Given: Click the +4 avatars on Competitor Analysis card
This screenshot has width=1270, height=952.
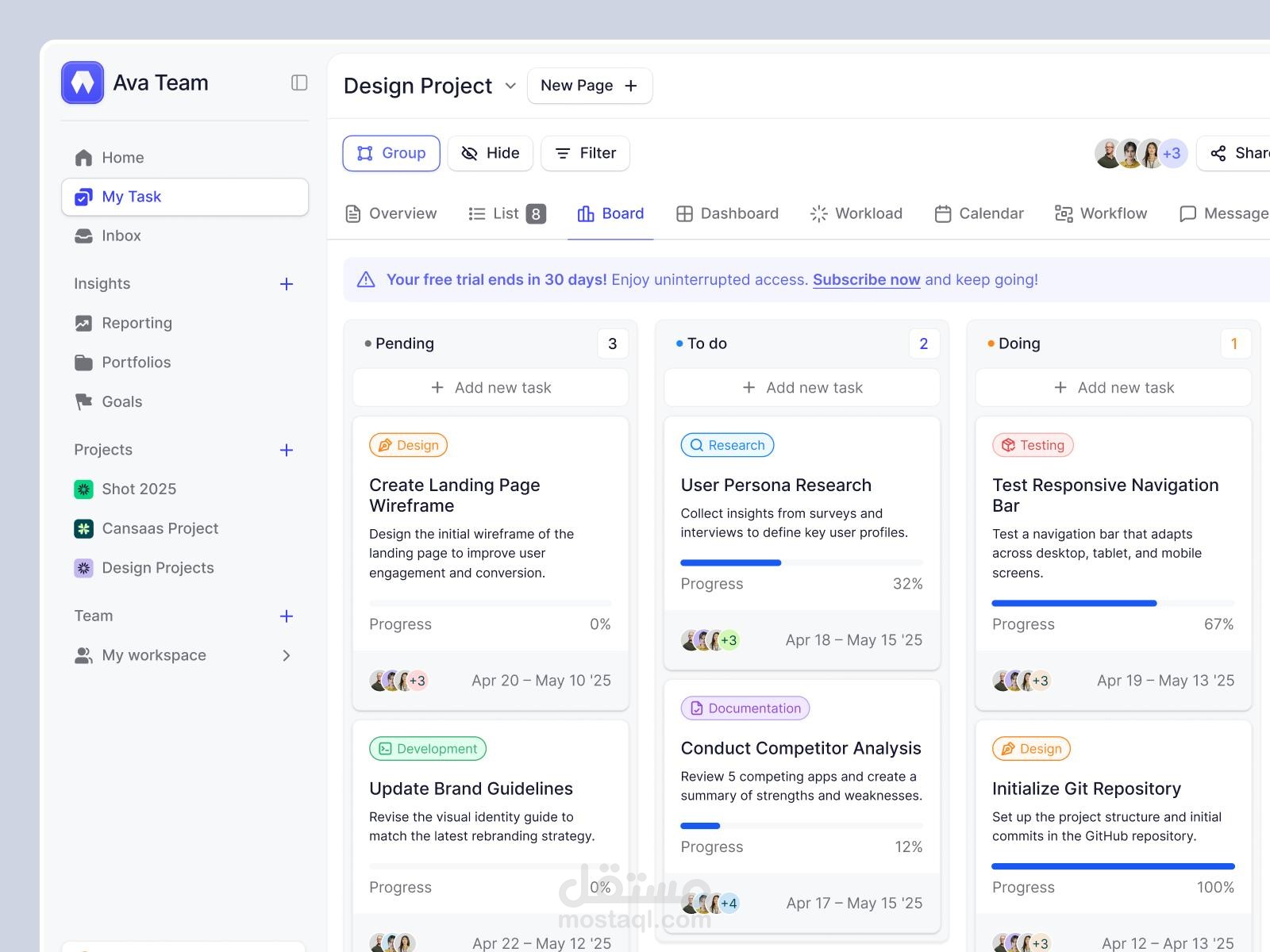Looking at the screenshot, I should pyautogui.click(x=710, y=904).
